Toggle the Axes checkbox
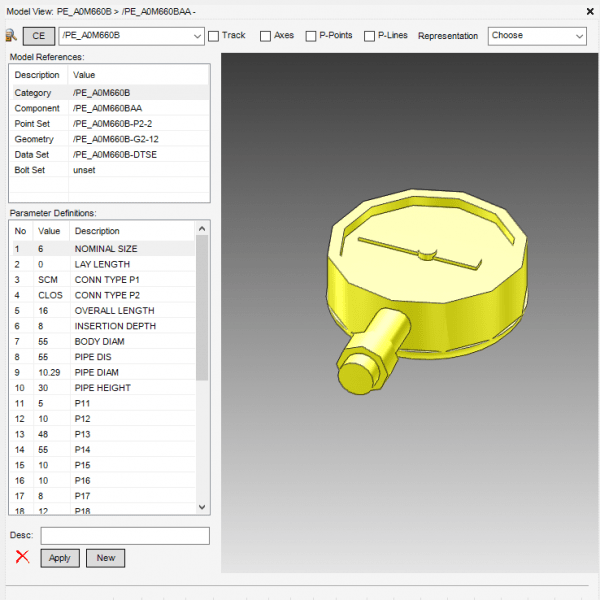600x600 pixels. (266, 36)
